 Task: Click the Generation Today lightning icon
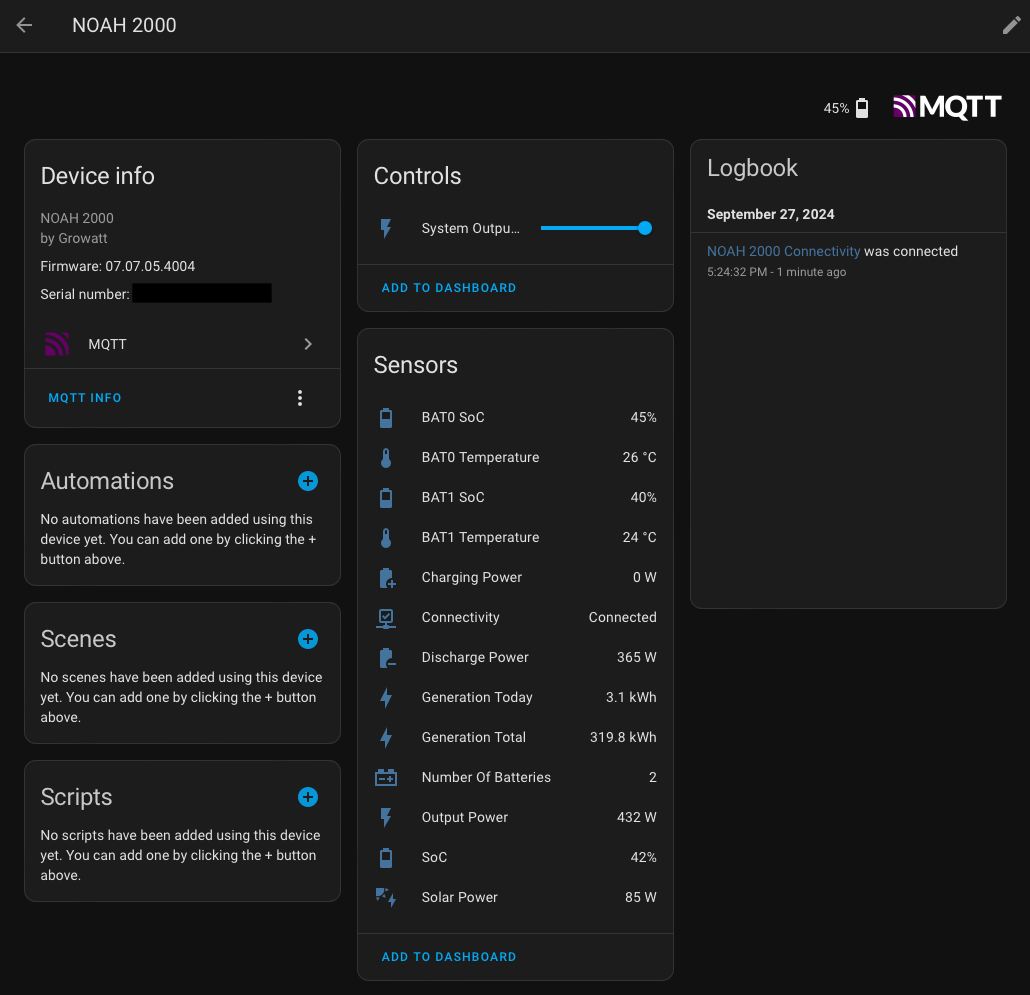tap(386, 697)
